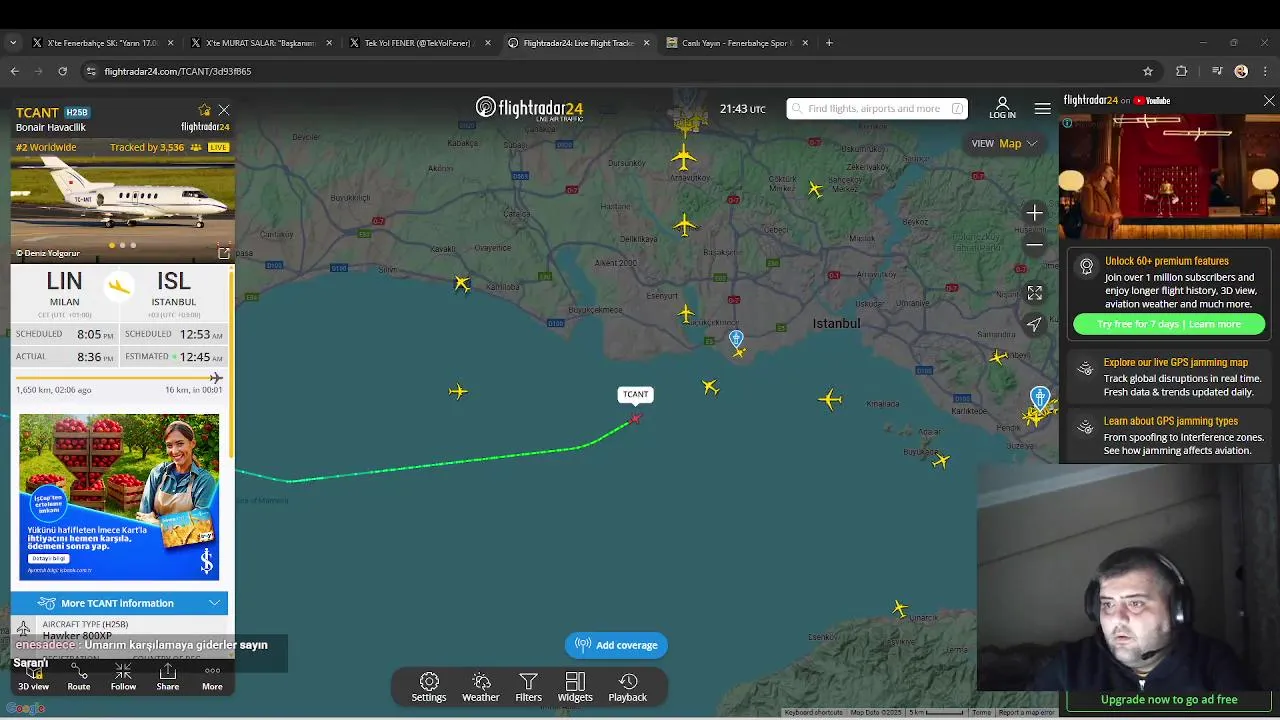Toggle fullscreen map view

click(1035, 293)
